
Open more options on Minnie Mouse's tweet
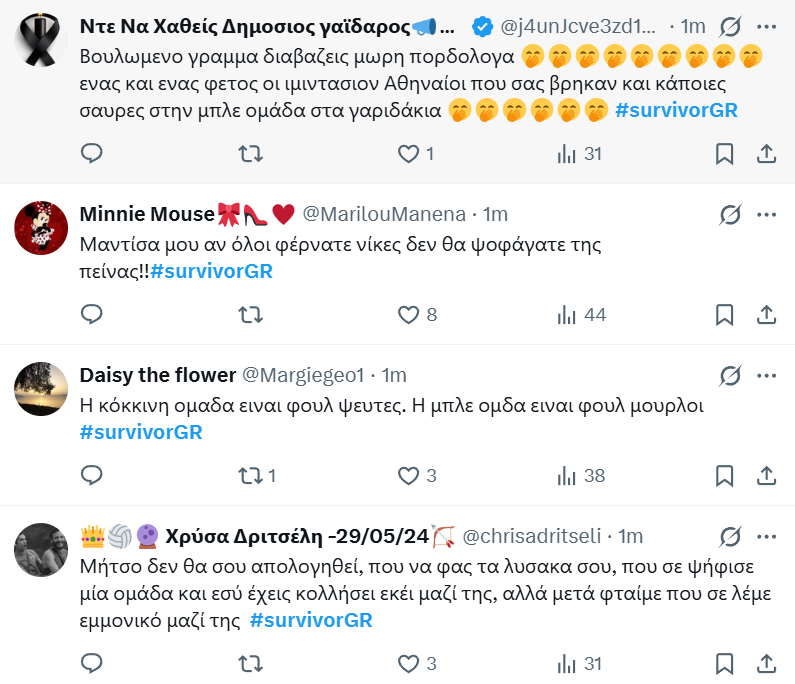[766, 214]
